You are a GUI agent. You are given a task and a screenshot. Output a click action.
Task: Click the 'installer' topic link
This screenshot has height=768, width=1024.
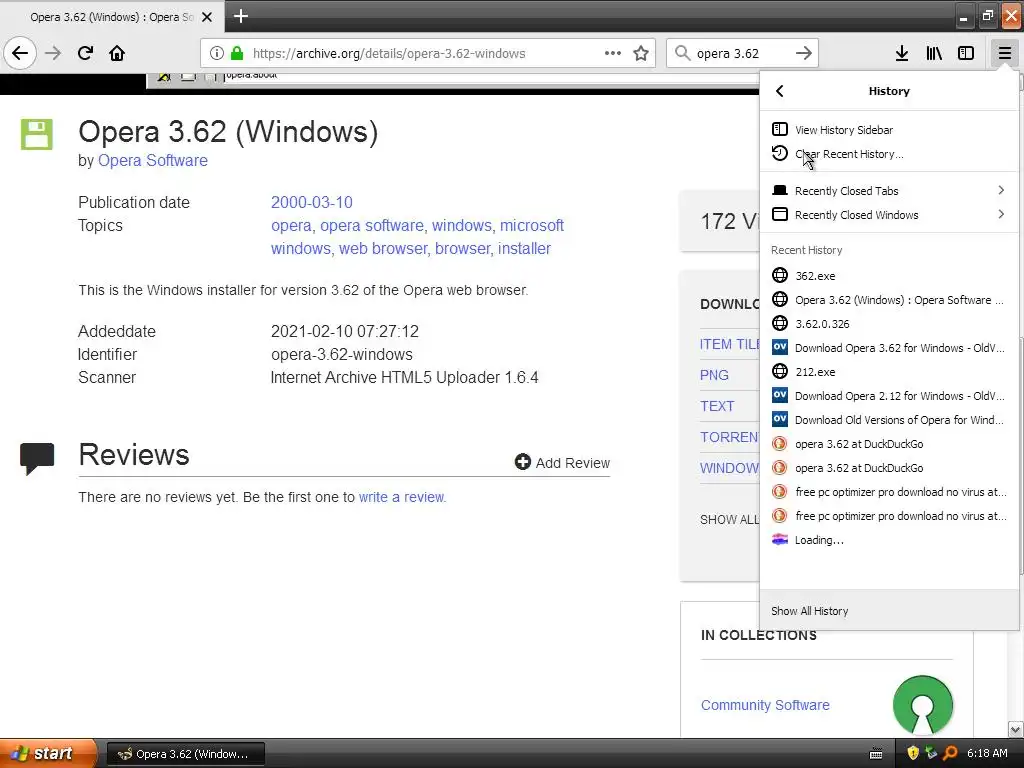coord(524,249)
